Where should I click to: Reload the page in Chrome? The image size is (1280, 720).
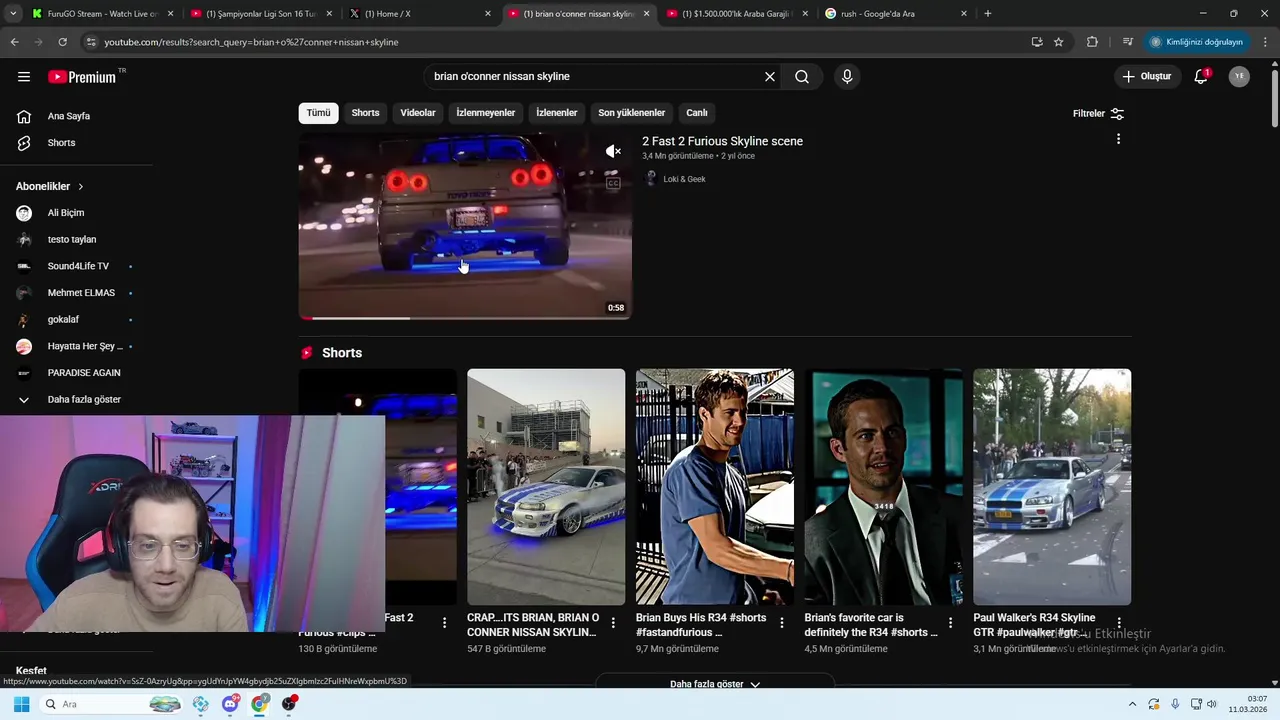coord(62,42)
